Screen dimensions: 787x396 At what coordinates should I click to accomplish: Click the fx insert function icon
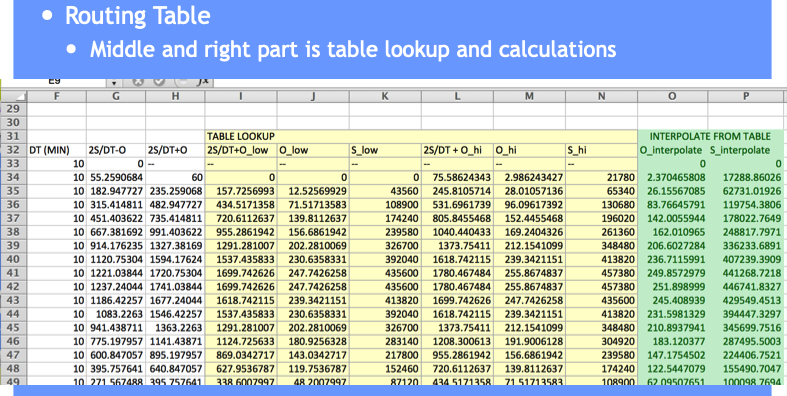(204, 82)
